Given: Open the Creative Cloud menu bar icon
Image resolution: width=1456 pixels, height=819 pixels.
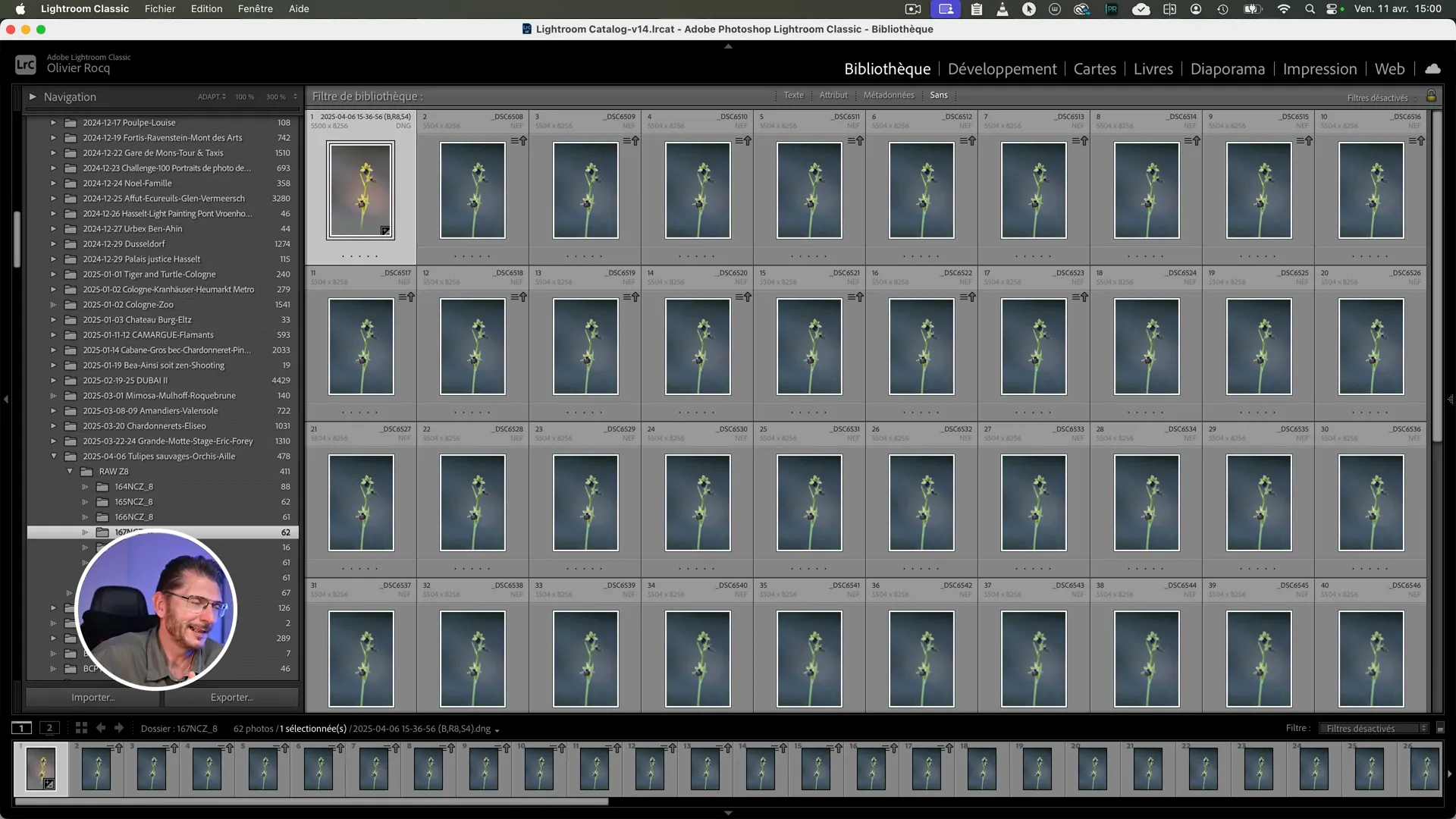Looking at the screenshot, I should point(1081,9).
